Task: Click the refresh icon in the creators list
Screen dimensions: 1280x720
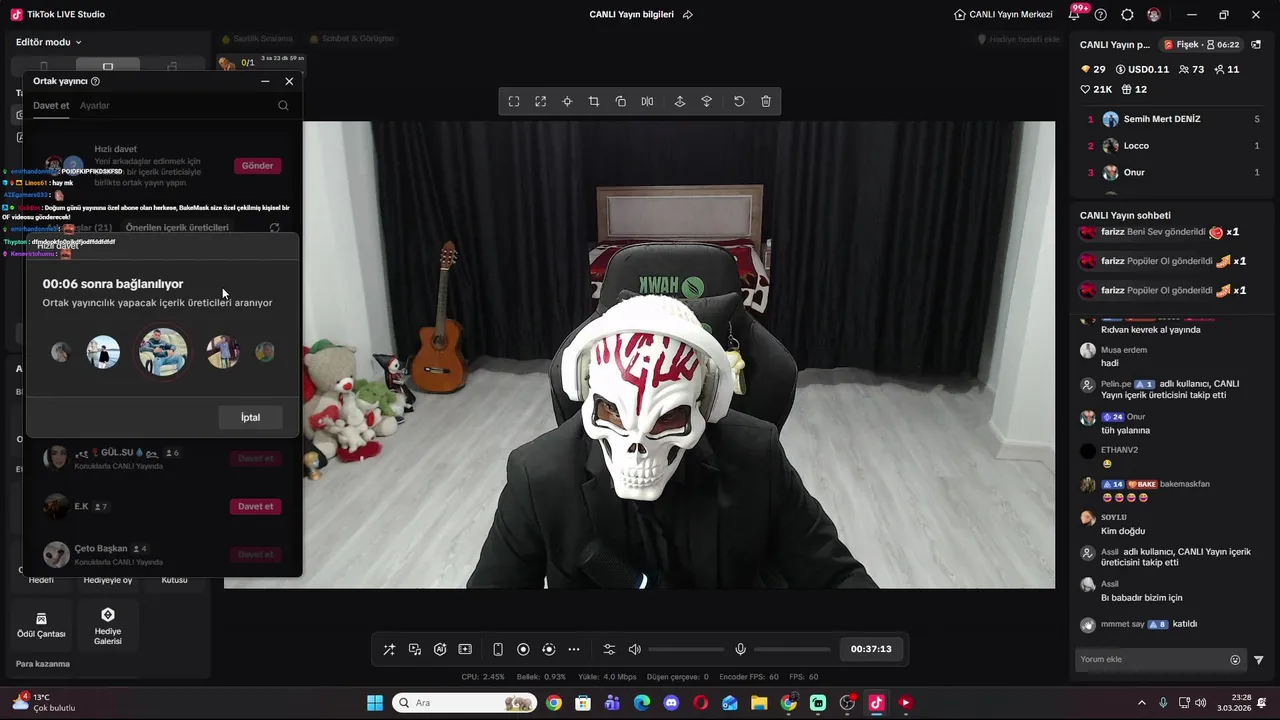Action: click(x=275, y=228)
